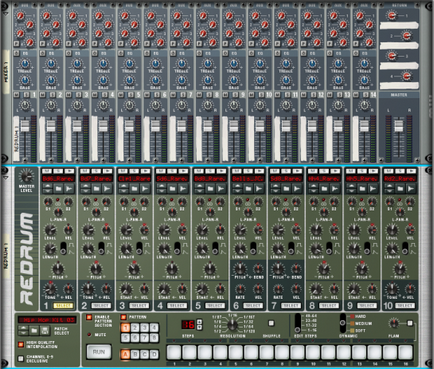
Task: Click Select button for drum channel 6
Action: (x=252, y=306)
